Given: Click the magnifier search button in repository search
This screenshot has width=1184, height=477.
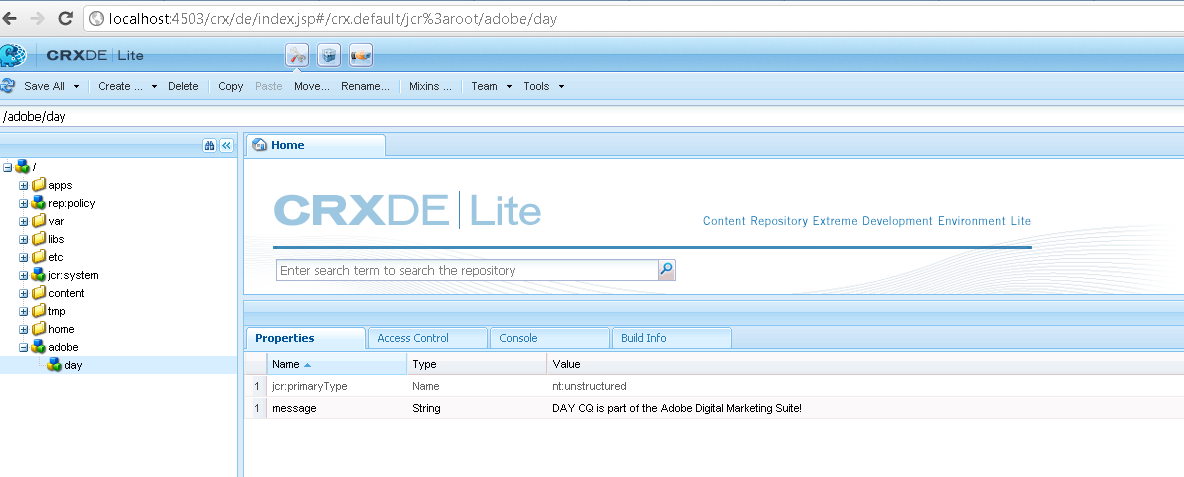Looking at the screenshot, I should [x=667, y=270].
